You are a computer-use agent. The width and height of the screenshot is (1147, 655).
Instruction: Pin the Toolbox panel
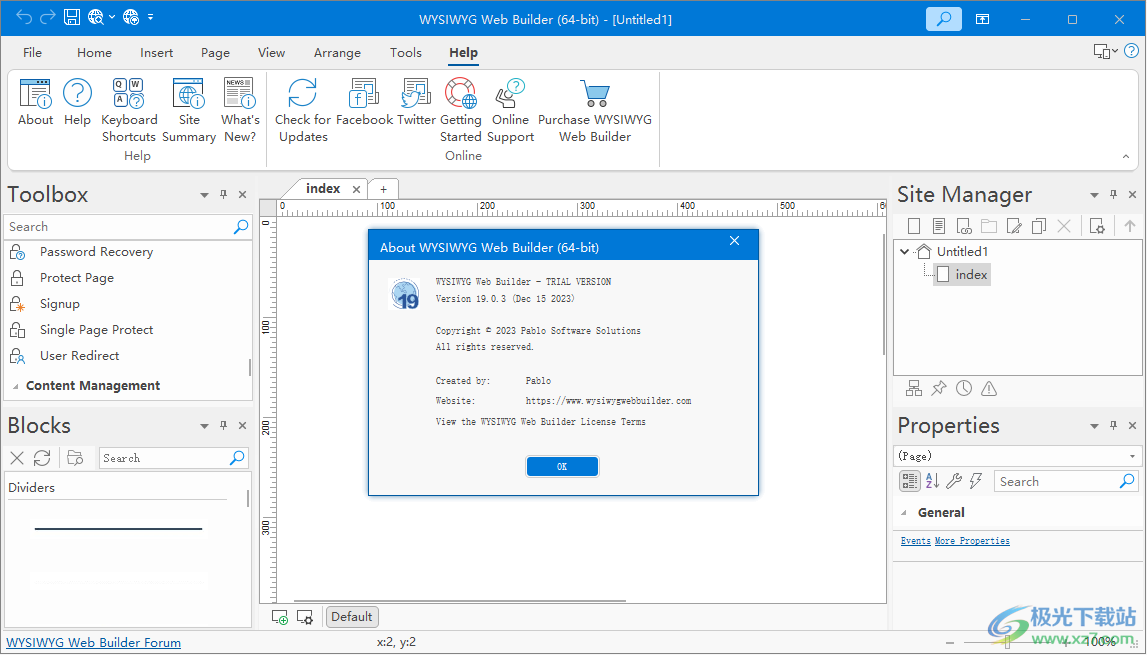click(223, 194)
